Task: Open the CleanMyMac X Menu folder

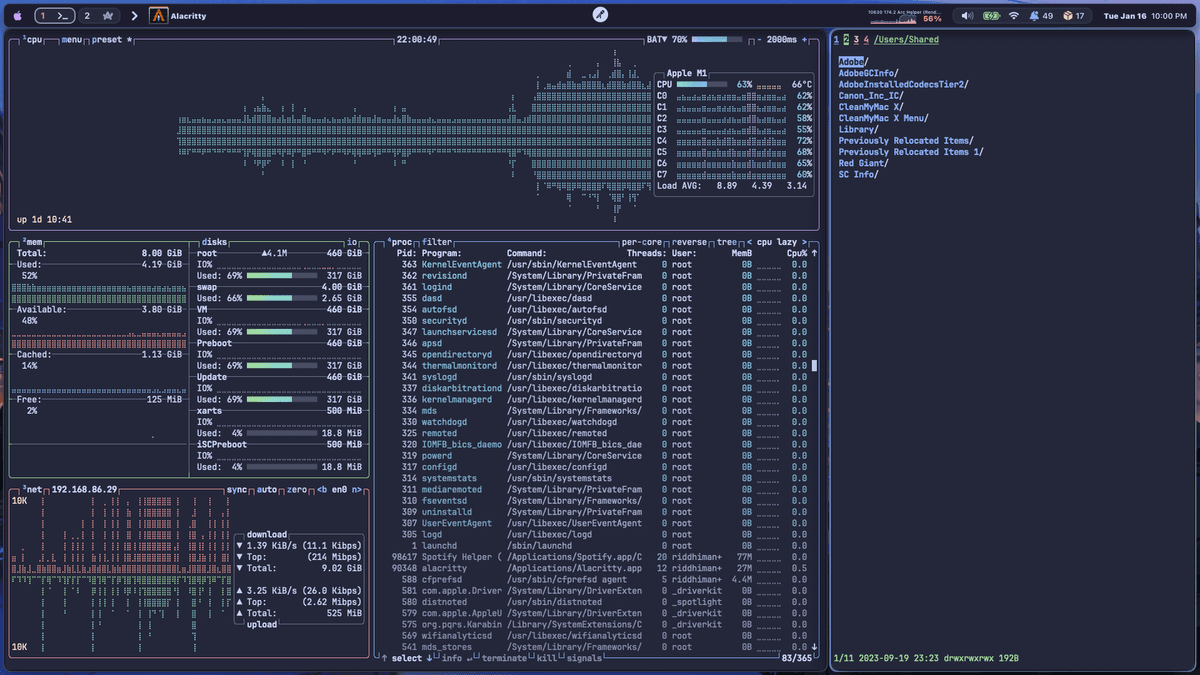Action: coord(882,118)
